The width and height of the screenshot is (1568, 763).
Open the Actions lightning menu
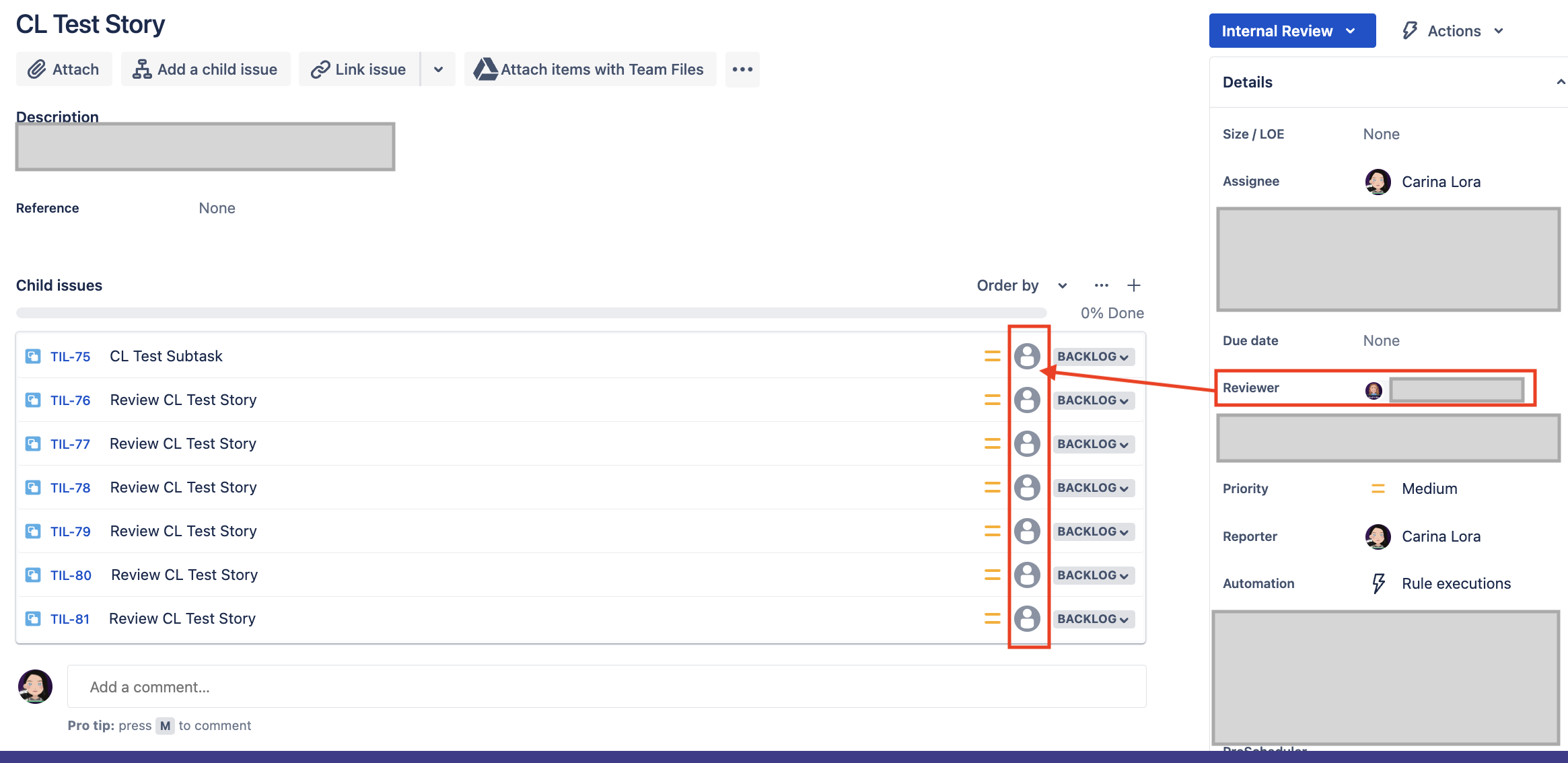point(1452,31)
